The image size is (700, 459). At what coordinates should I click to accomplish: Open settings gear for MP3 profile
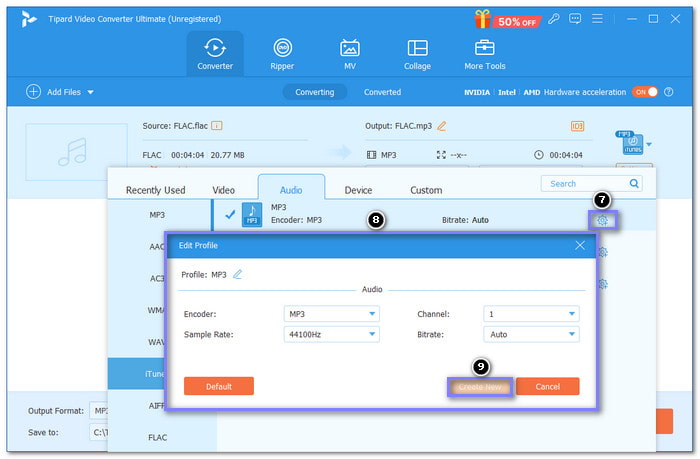click(603, 221)
